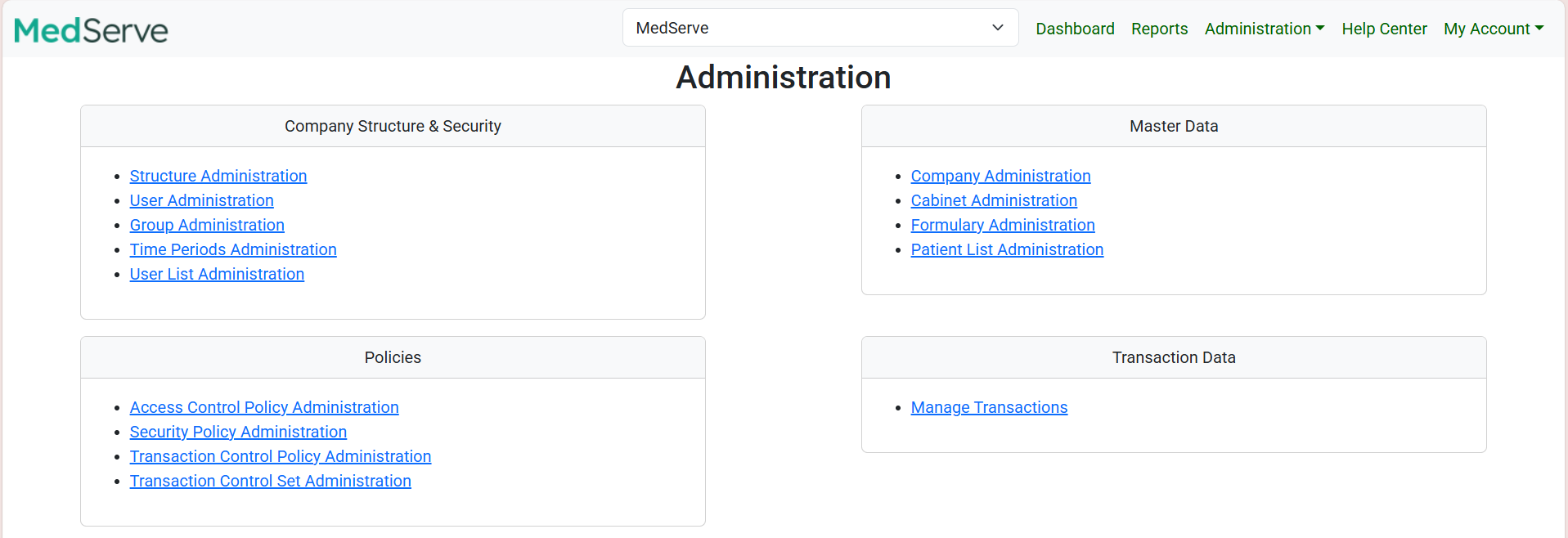Select Time Periods Administration link
Screen dimensions: 1568x538
pyautogui.click(x=233, y=249)
